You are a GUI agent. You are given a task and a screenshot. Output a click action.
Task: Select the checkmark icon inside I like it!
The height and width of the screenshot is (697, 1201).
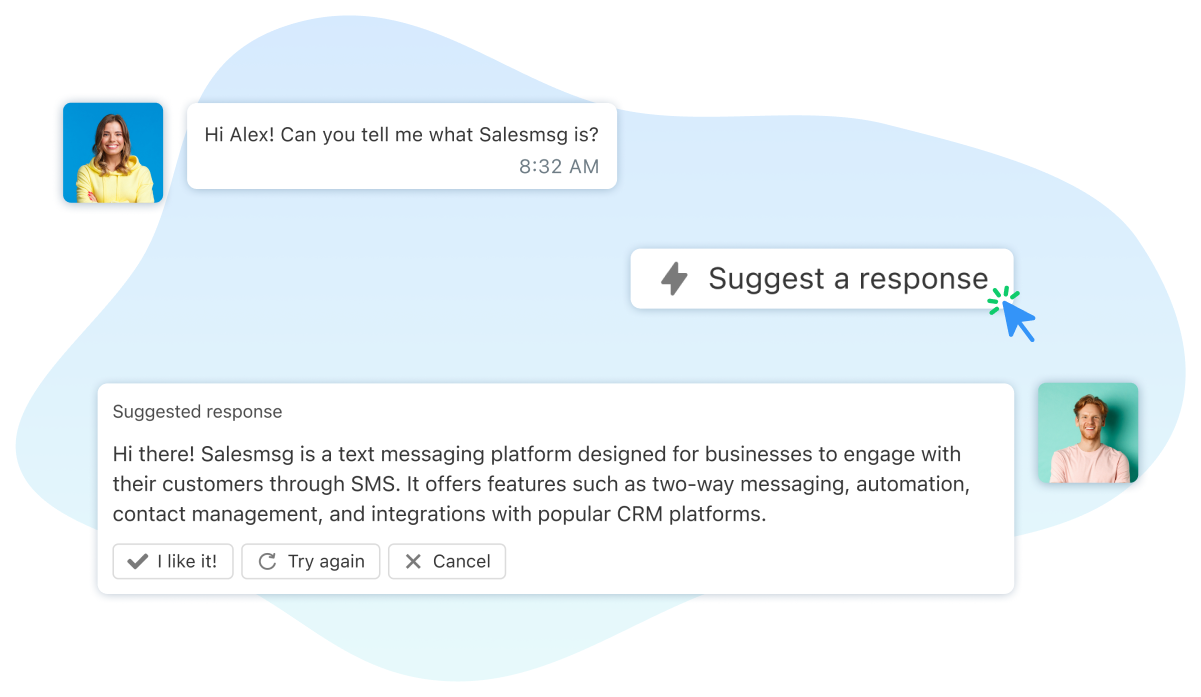click(136, 561)
